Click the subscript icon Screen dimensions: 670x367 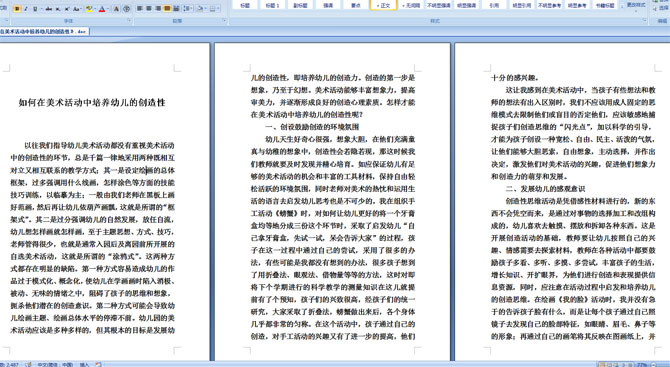(58, 9)
